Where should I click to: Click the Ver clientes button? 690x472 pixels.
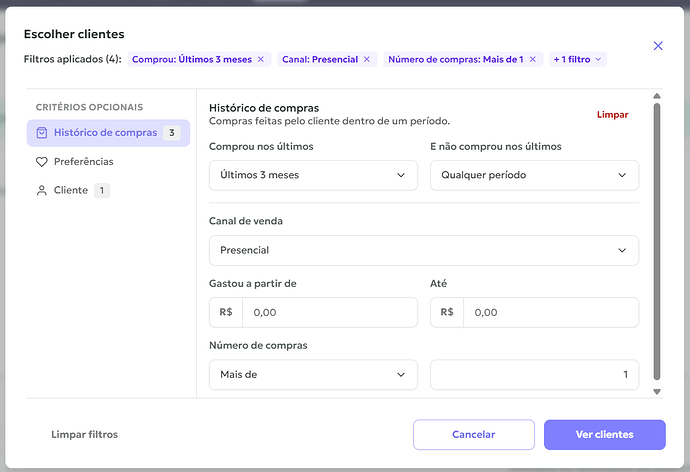click(605, 435)
